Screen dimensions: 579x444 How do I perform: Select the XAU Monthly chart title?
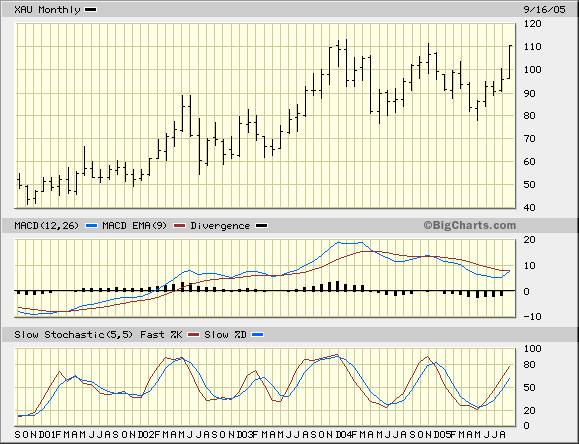(x=47, y=10)
